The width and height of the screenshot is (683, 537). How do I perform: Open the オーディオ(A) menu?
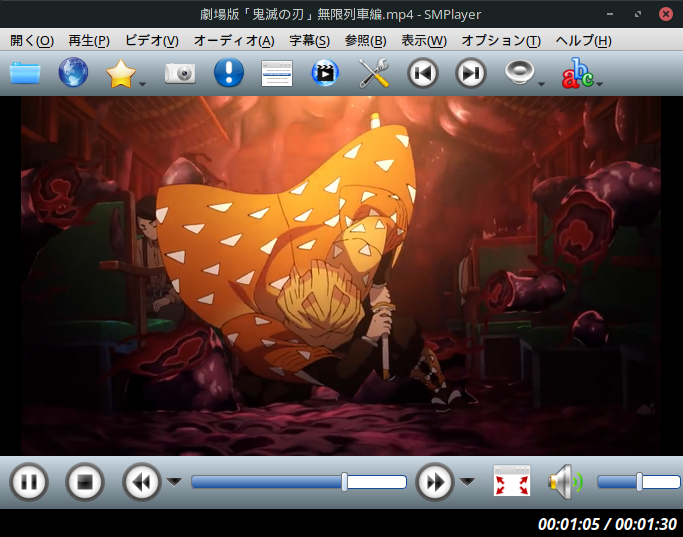point(234,41)
